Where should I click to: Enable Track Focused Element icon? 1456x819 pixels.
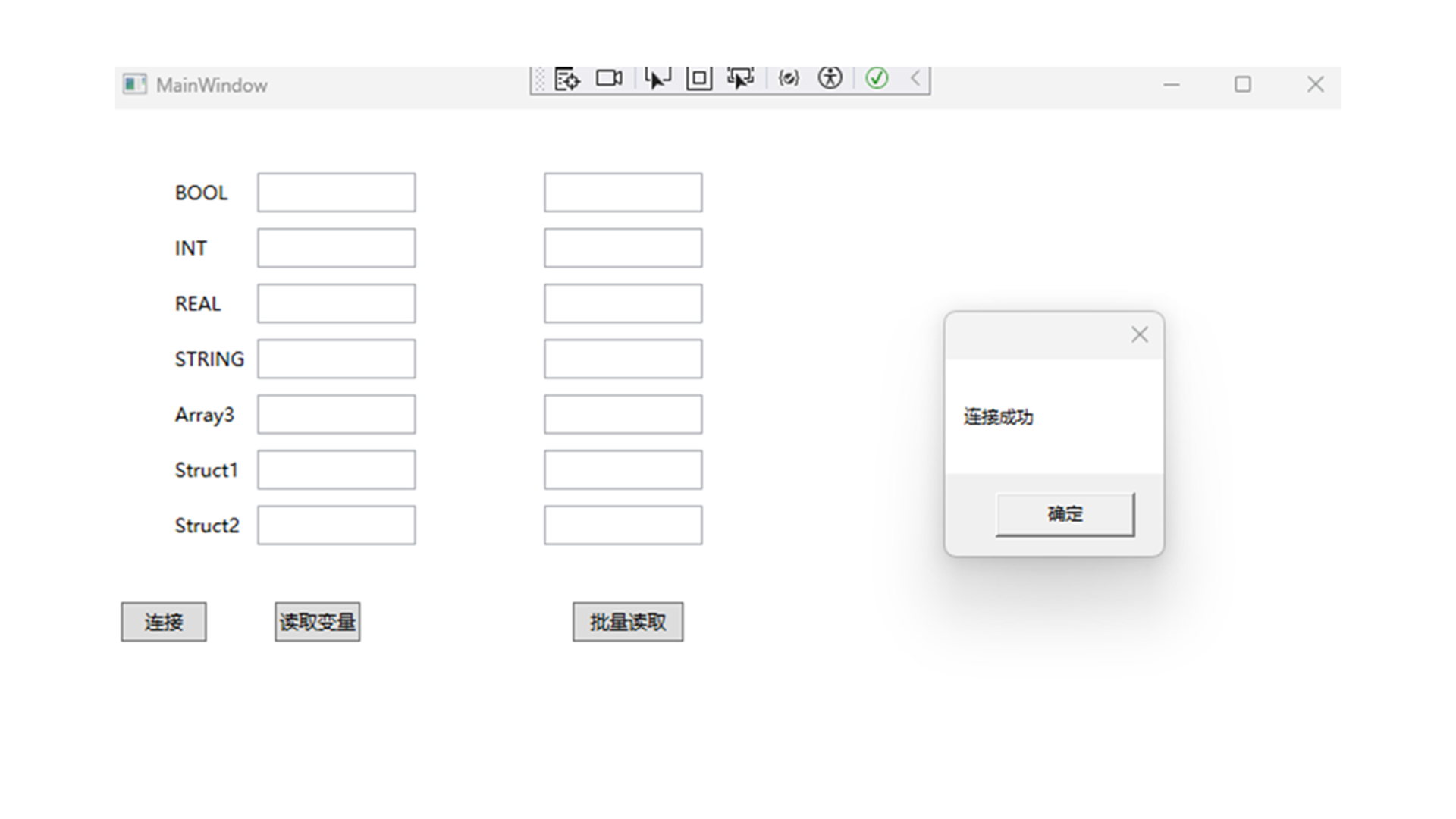click(740, 78)
